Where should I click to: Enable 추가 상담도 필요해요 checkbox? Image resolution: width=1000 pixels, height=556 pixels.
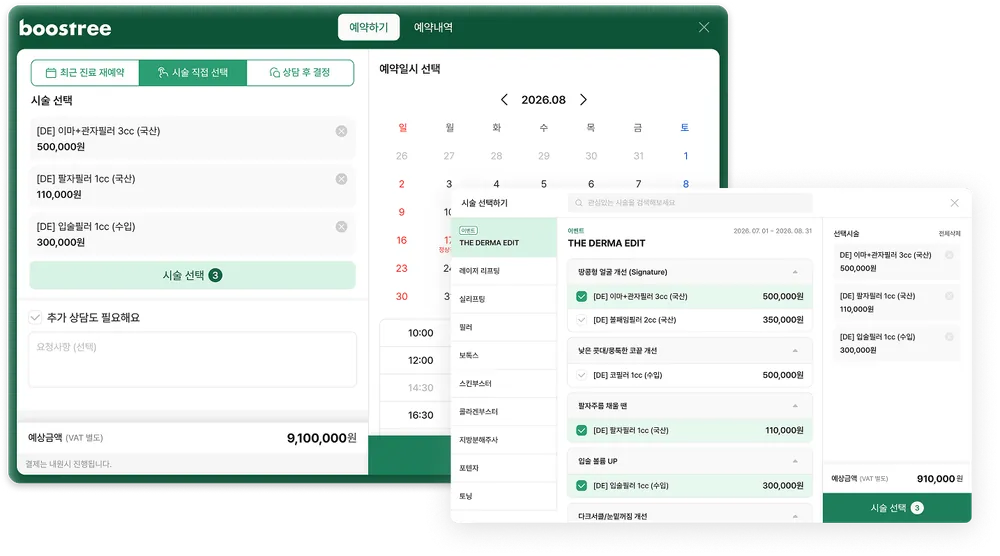pos(35,317)
